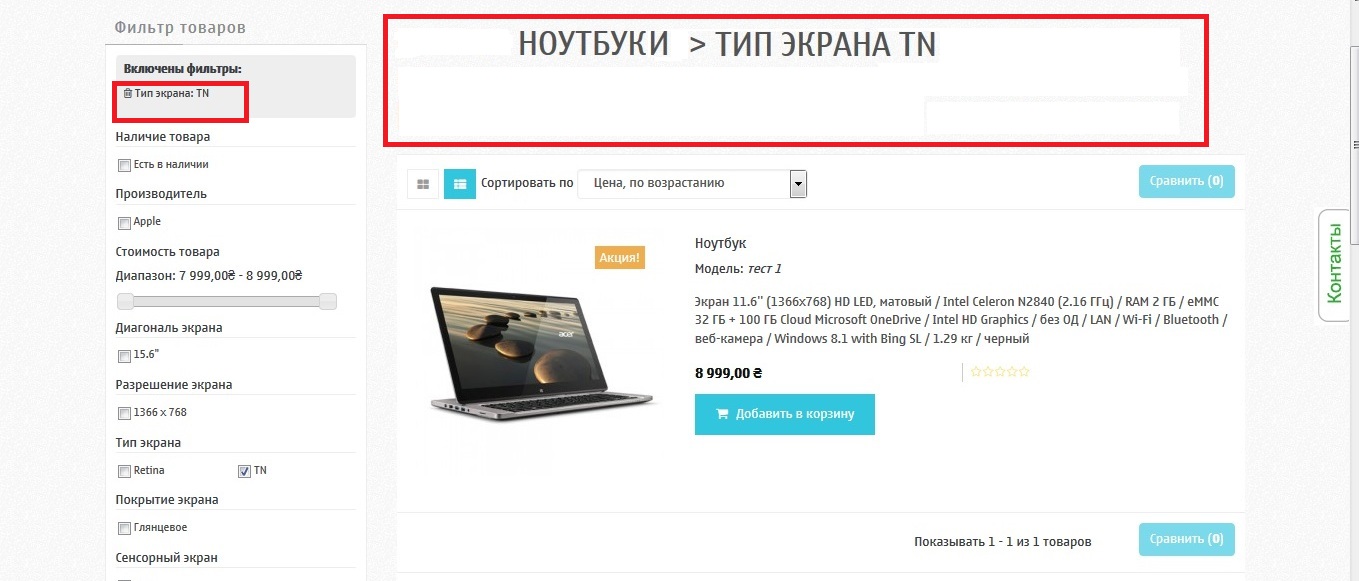Viewport: 1359px width, 581px height.
Task: Click the bottom Сравнить (0) button
Action: coord(1186,539)
